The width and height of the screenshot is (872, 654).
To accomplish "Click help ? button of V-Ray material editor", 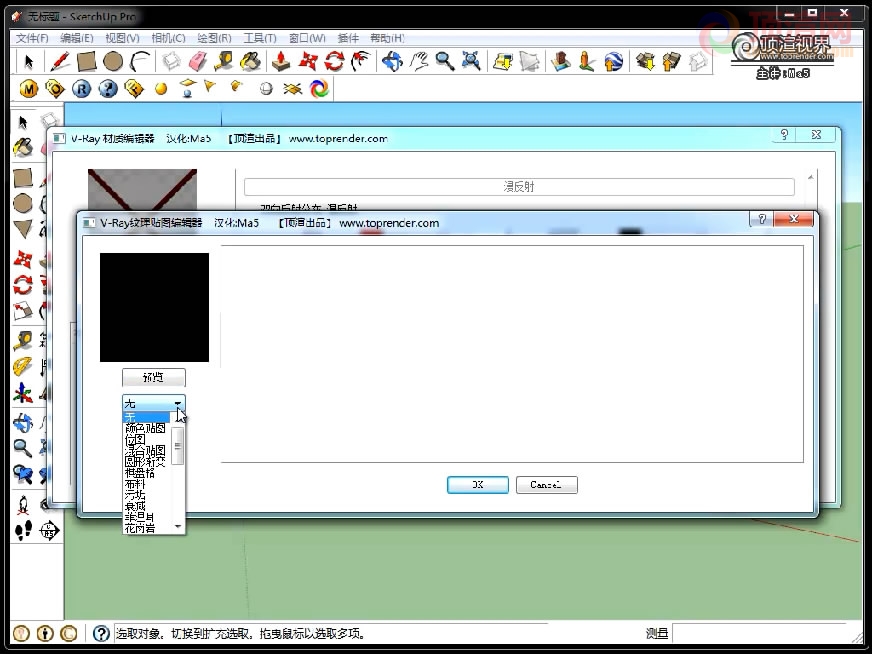I will coord(784,135).
